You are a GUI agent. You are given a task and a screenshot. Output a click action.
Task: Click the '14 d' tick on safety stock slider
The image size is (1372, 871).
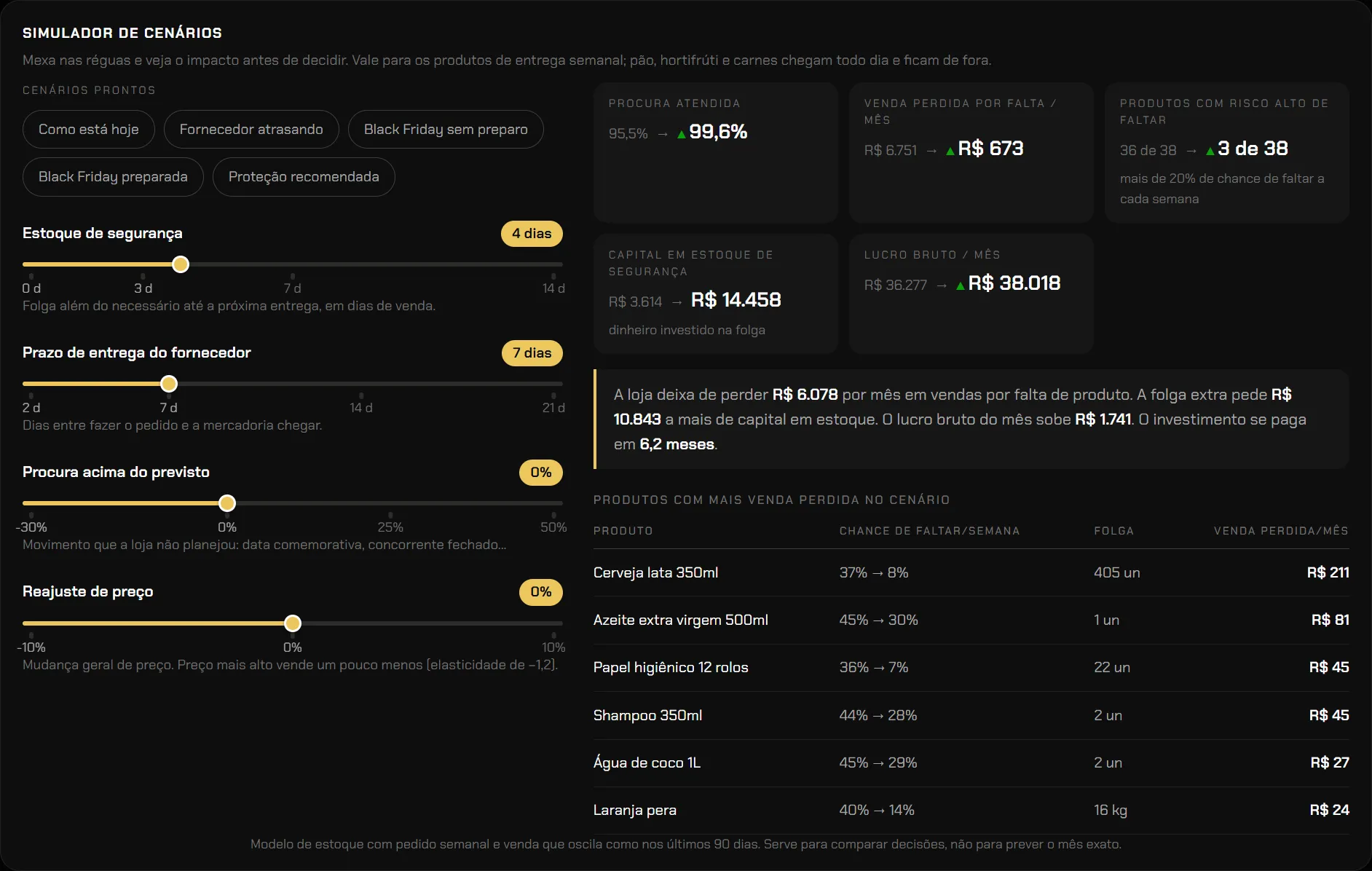(553, 288)
